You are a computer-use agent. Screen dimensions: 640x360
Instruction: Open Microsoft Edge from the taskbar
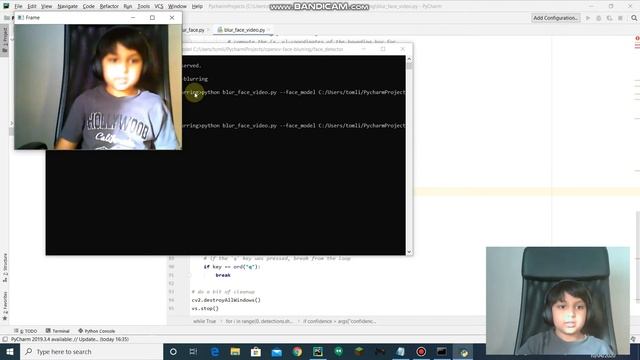tap(215, 351)
